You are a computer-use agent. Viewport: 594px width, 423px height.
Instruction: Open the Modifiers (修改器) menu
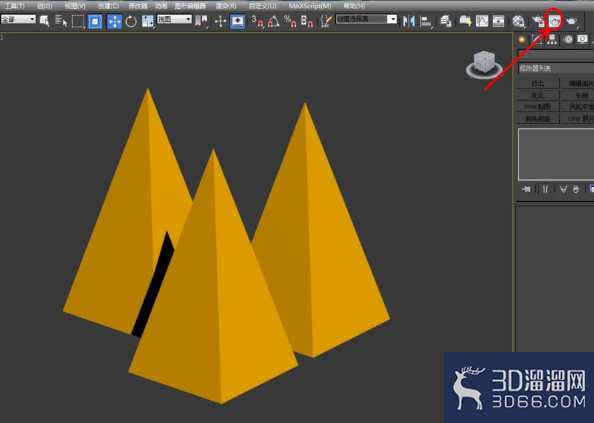click(138, 6)
